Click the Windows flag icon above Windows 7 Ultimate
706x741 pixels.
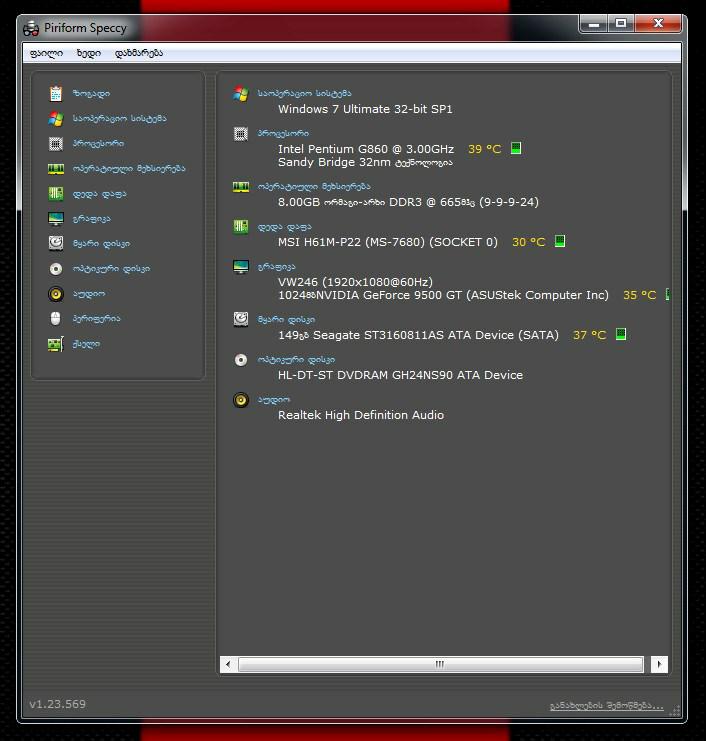tap(241, 94)
